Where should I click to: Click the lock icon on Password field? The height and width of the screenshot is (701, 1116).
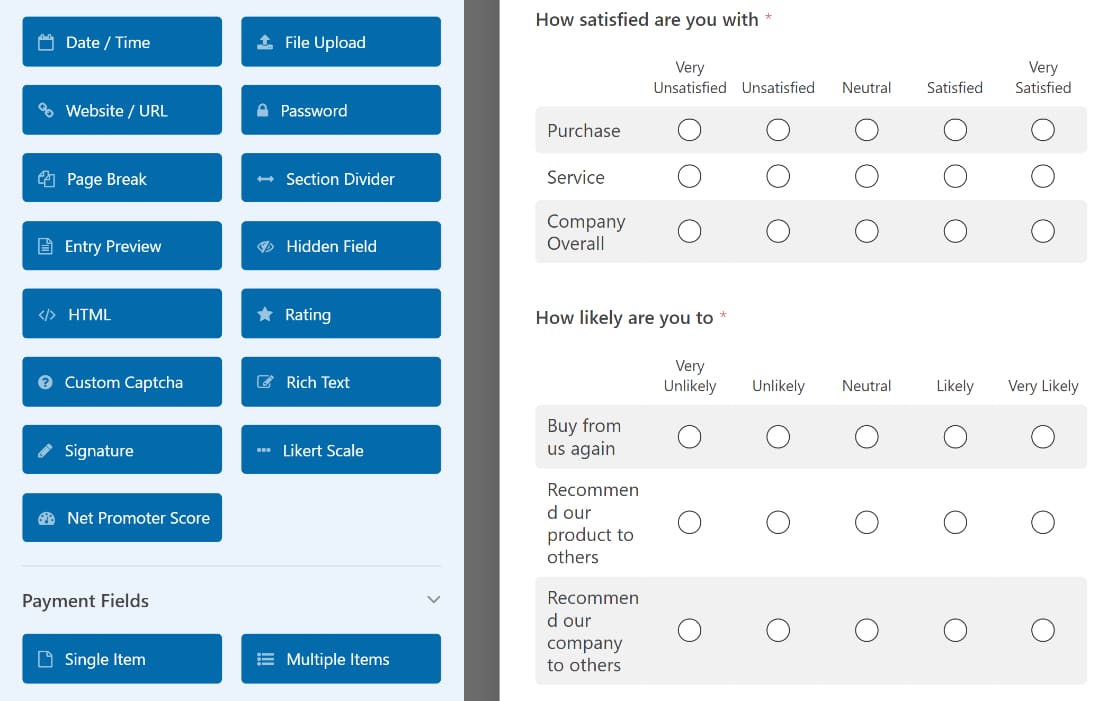pos(263,110)
